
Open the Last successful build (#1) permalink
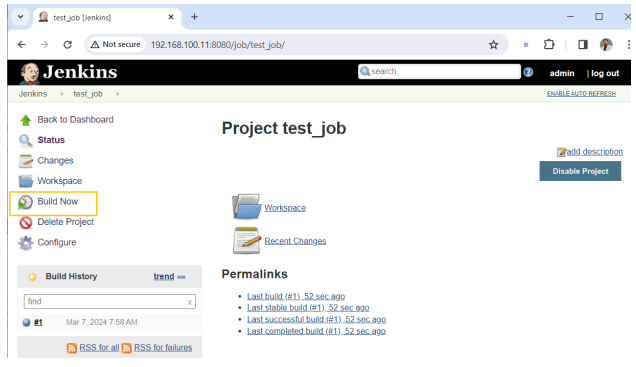(316, 320)
